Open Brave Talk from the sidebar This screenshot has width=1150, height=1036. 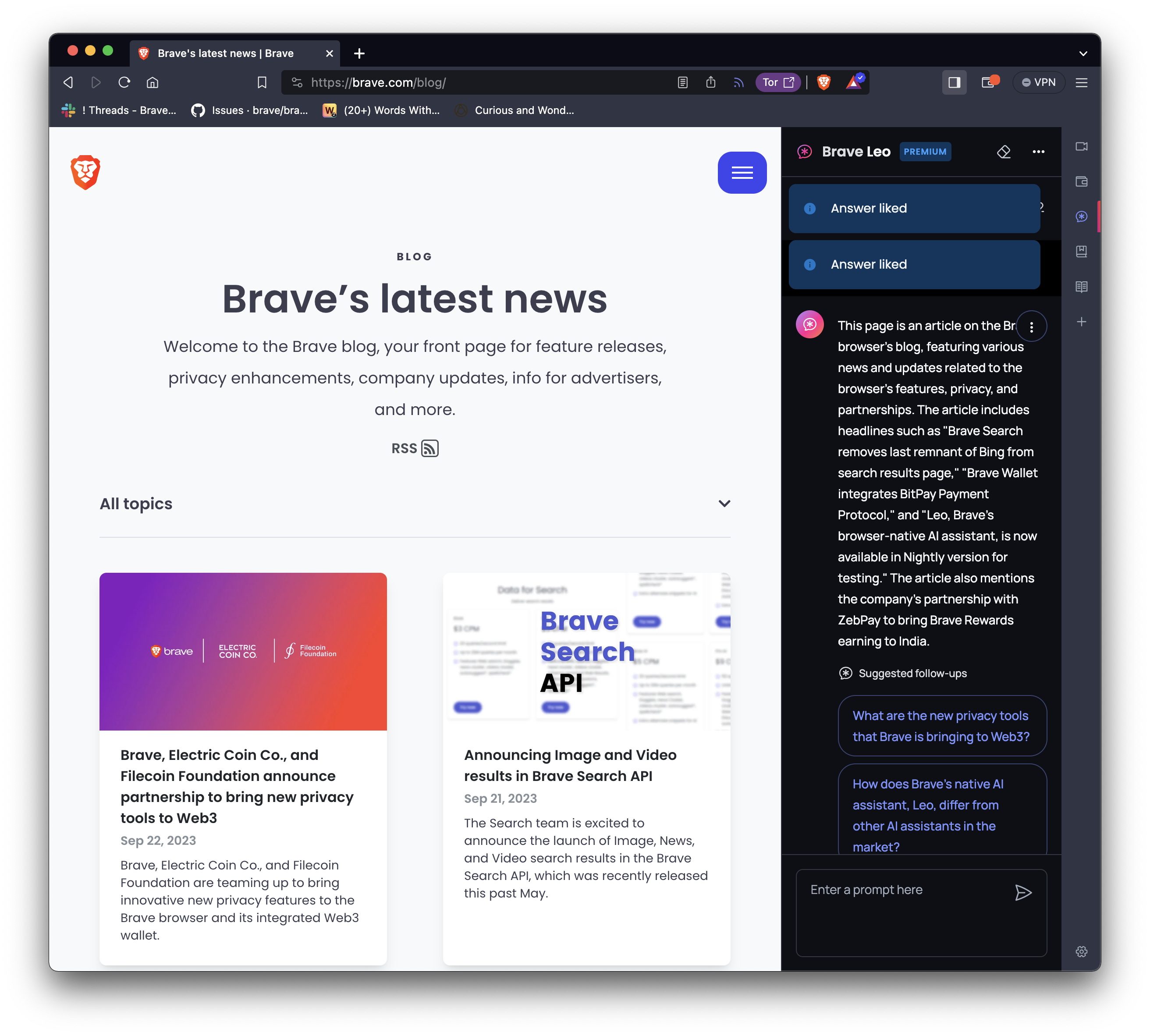pyautogui.click(x=1081, y=146)
